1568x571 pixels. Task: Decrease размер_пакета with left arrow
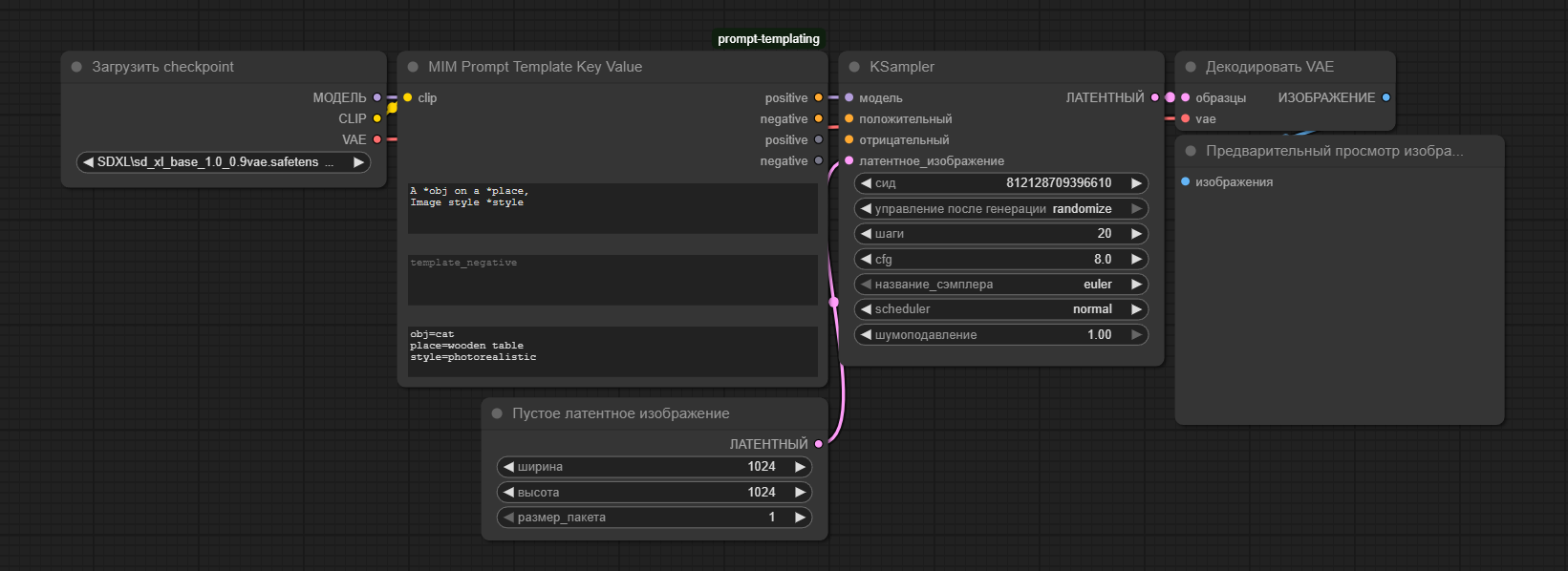click(x=508, y=518)
